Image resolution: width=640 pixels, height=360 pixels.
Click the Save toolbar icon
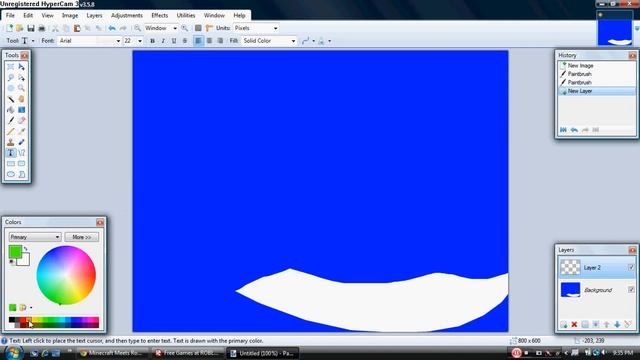pyautogui.click(x=31, y=28)
